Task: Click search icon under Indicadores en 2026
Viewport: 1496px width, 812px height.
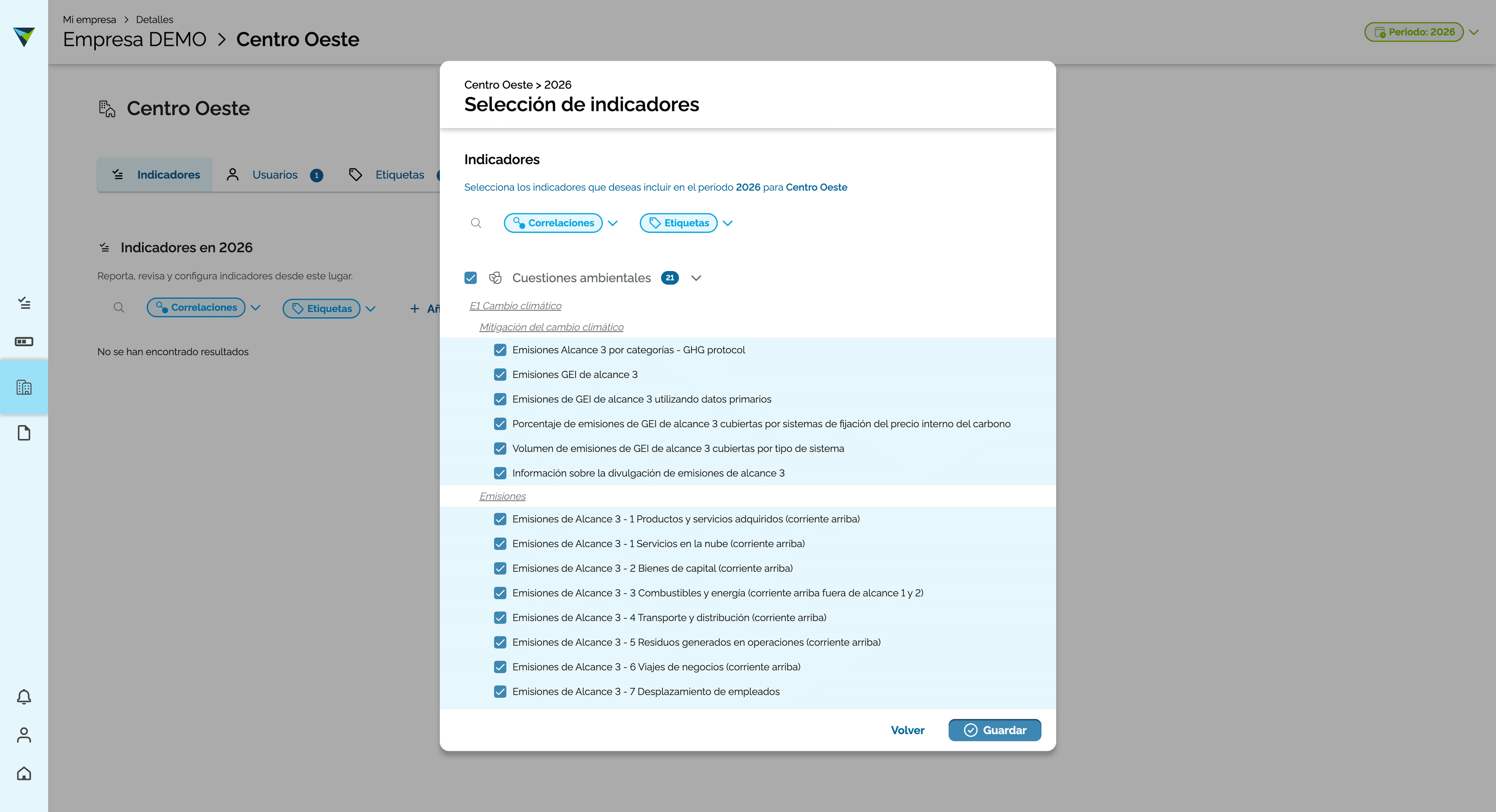Action: pos(118,308)
